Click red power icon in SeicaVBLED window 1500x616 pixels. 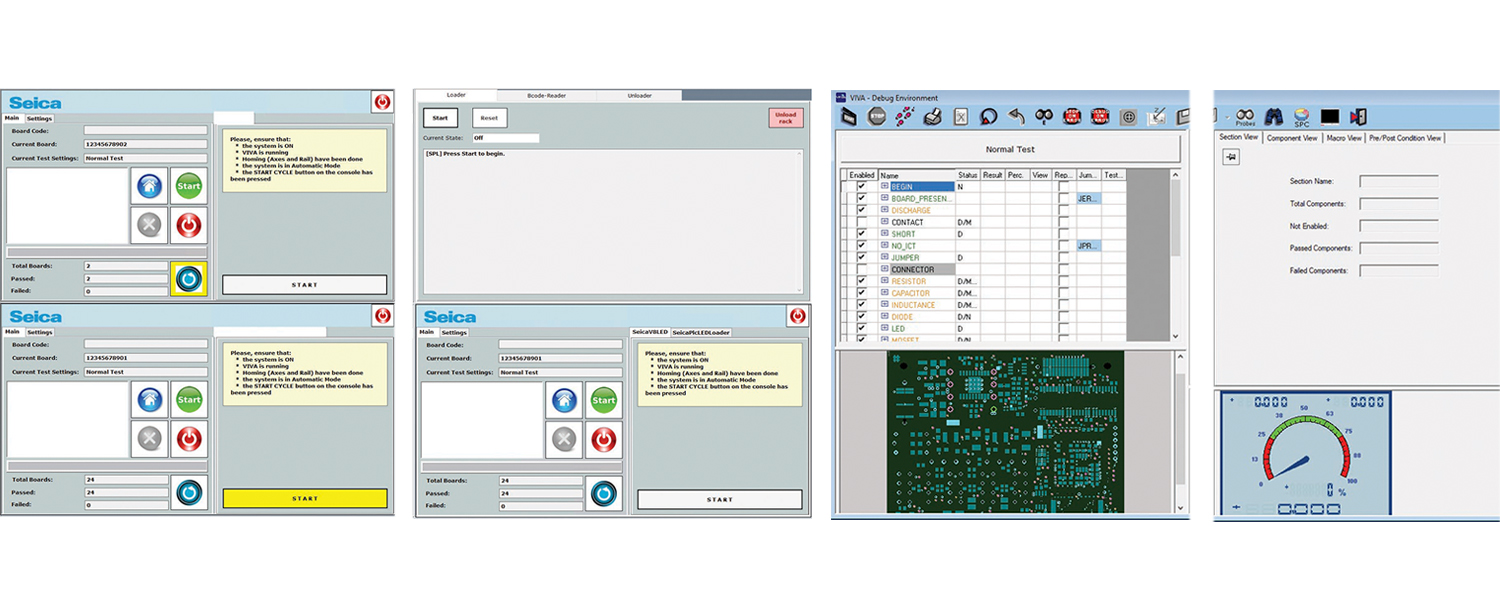point(604,440)
